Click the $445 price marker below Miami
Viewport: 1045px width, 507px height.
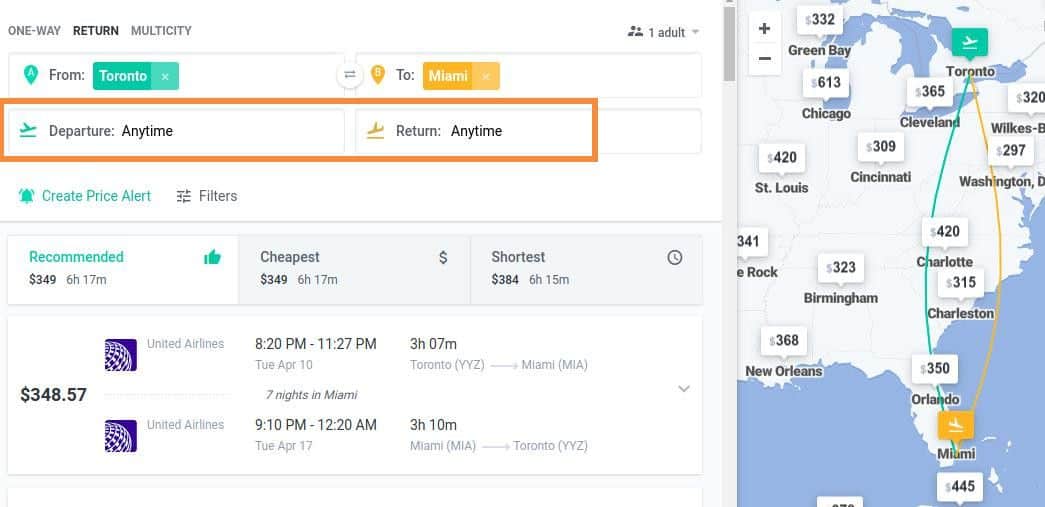click(x=960, y=486)
